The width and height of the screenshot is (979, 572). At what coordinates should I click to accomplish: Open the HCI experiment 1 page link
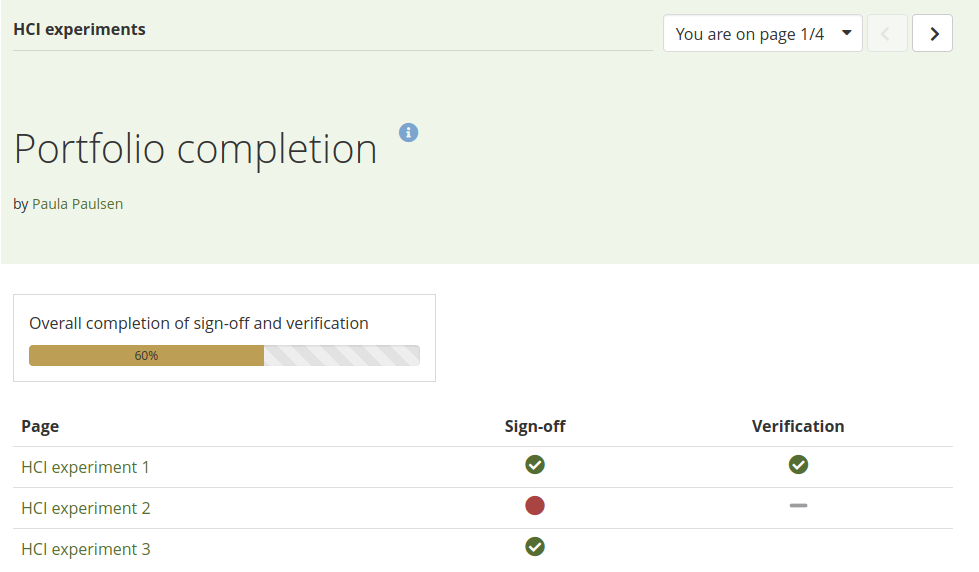coord(85,467)
